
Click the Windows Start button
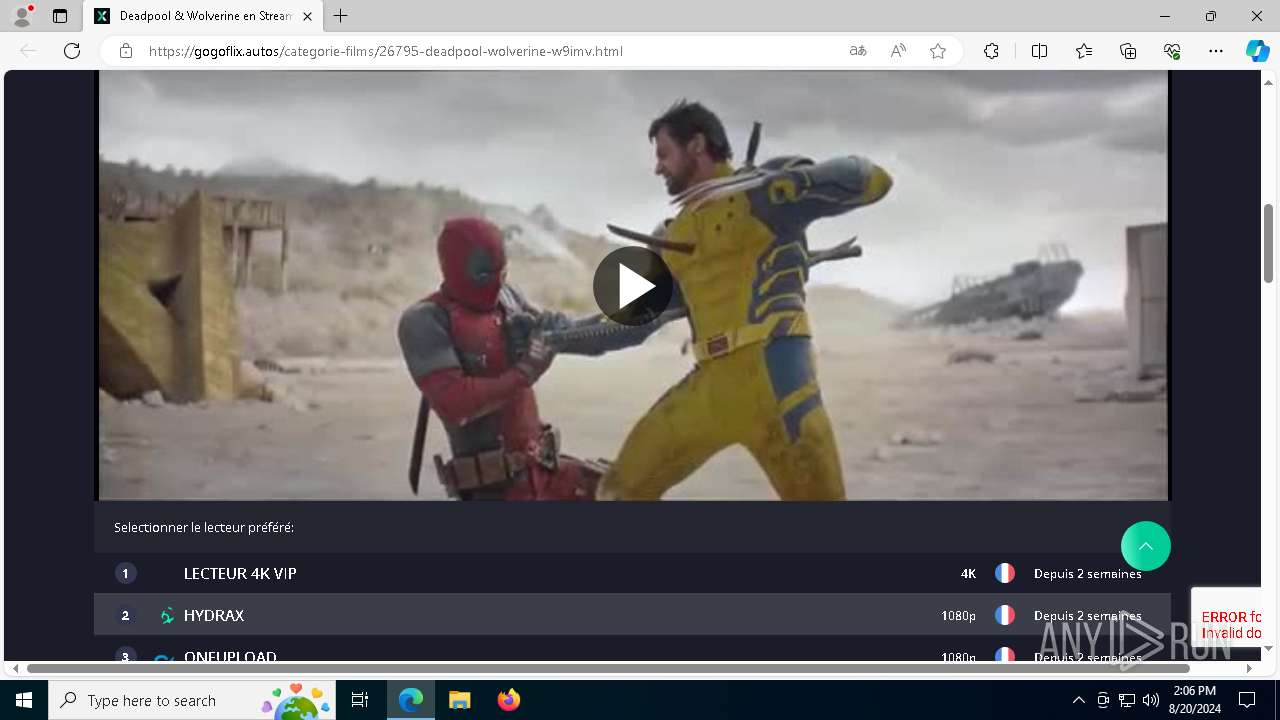(x=24, y=700)
